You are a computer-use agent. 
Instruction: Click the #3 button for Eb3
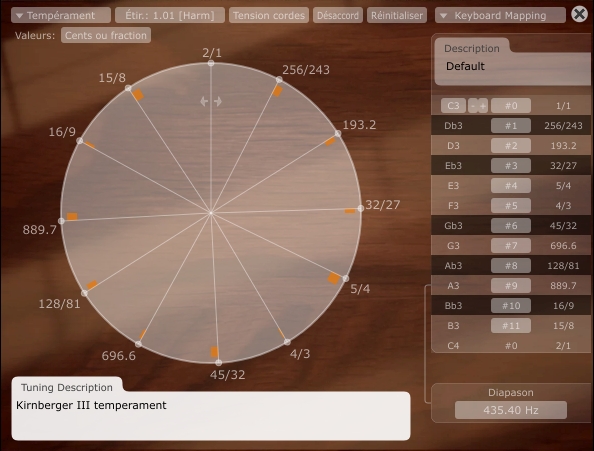coord(511,165)
